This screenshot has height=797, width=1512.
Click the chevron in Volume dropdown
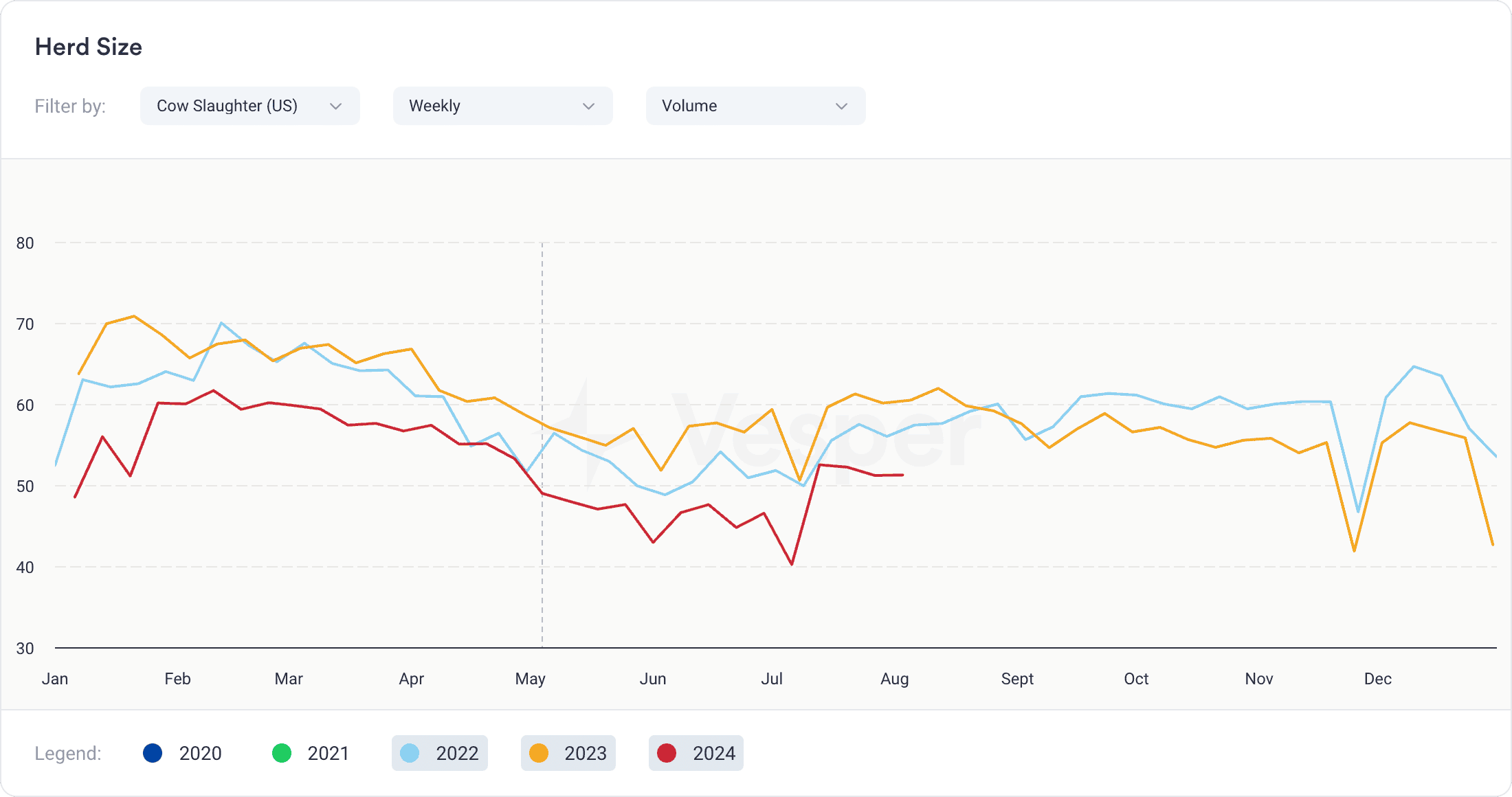click(x=841, y=106)
